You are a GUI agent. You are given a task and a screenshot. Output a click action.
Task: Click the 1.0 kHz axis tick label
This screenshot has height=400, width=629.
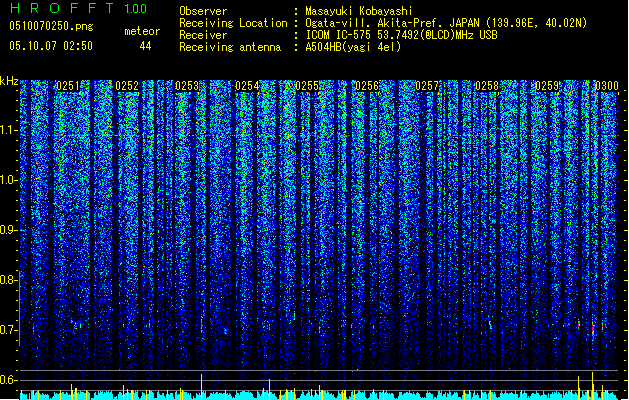point(8,180)
